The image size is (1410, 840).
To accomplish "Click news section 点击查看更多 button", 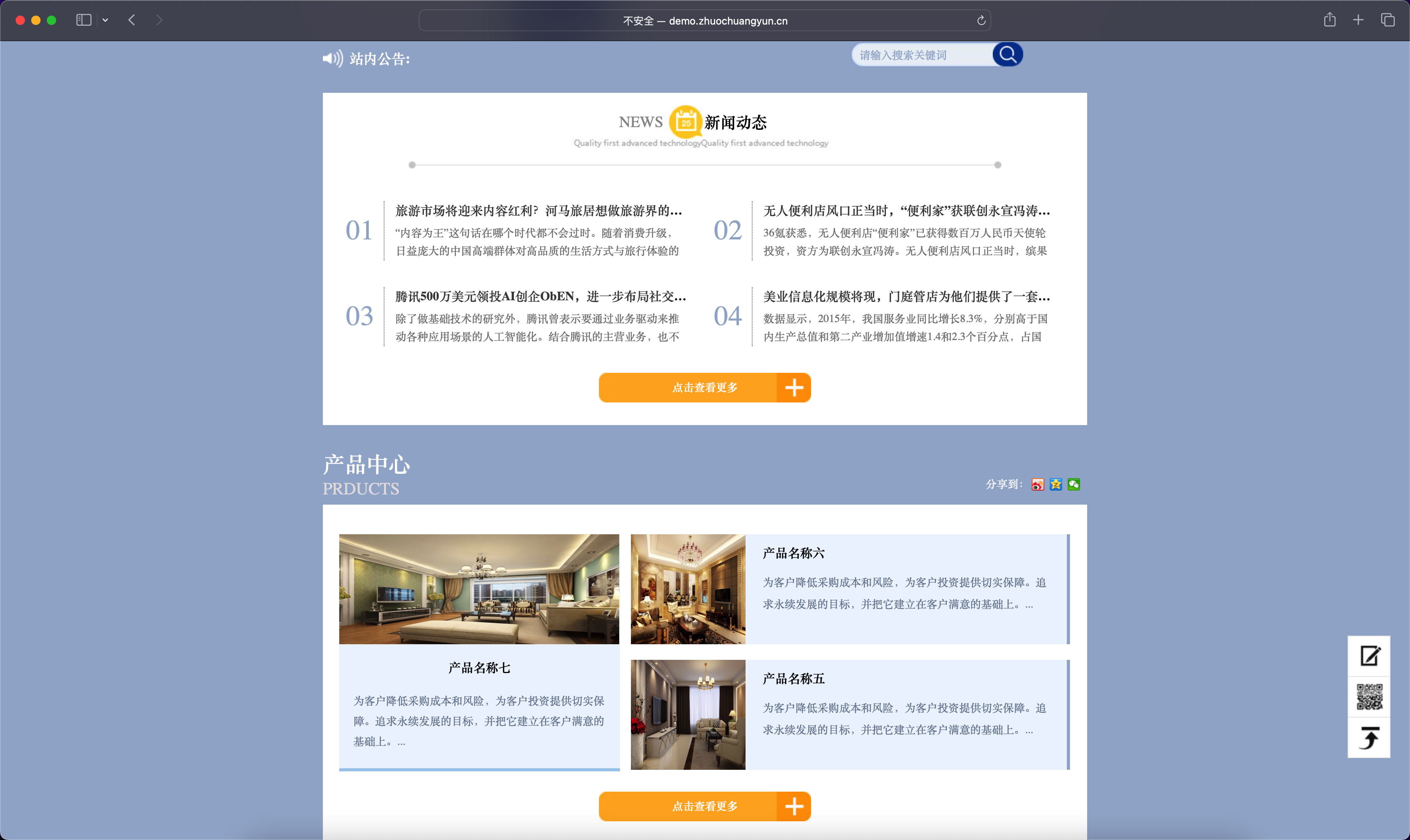I will coord(705,388).
